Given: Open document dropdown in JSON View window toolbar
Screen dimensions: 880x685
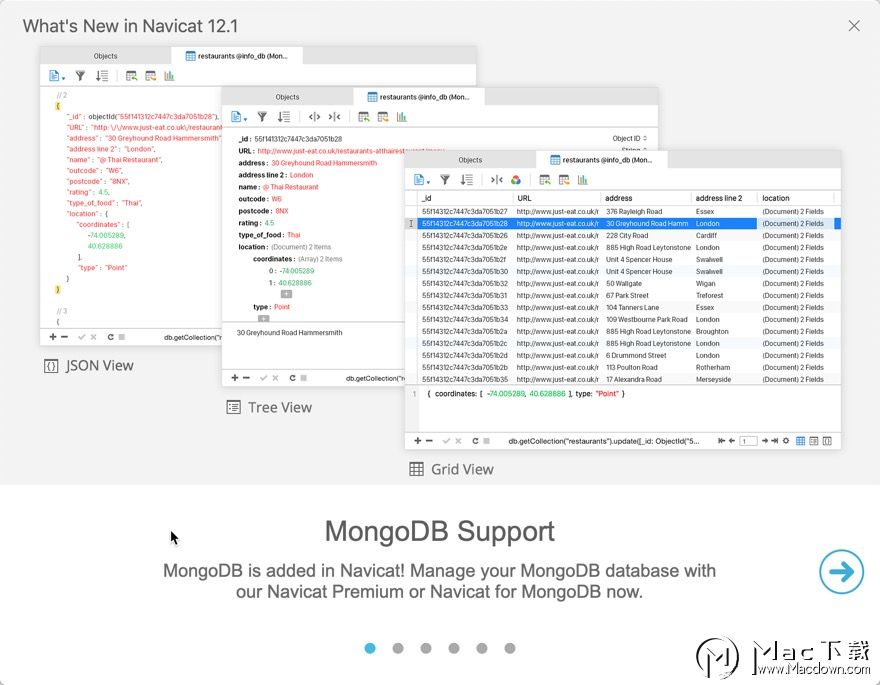Looking at the screenshot, I should [57, 76].
